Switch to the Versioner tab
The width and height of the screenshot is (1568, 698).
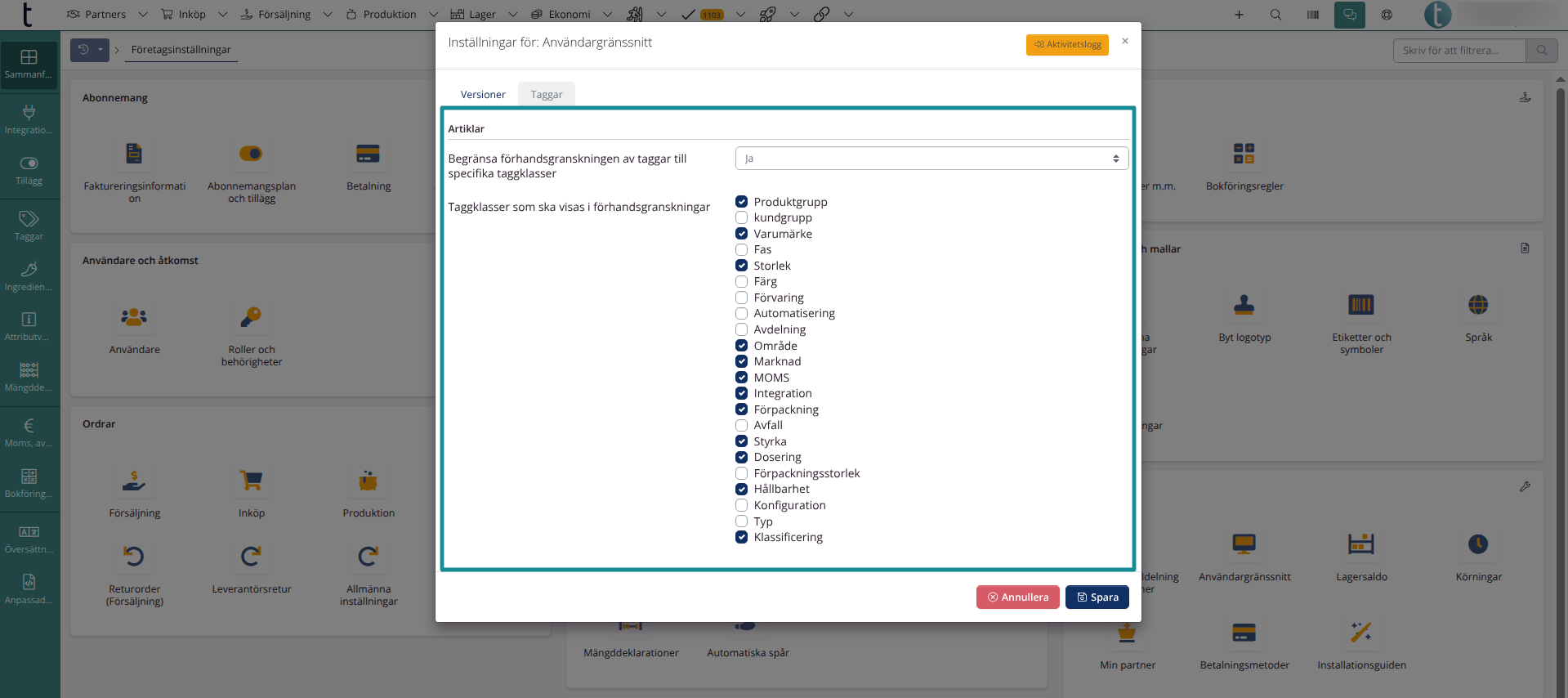(x=483, y=95)
